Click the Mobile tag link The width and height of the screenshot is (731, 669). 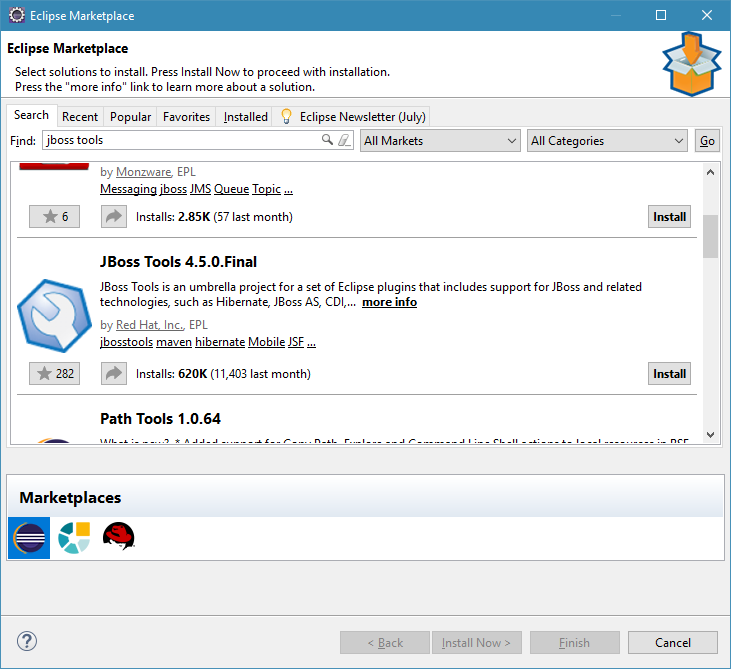tap(266, 342)
